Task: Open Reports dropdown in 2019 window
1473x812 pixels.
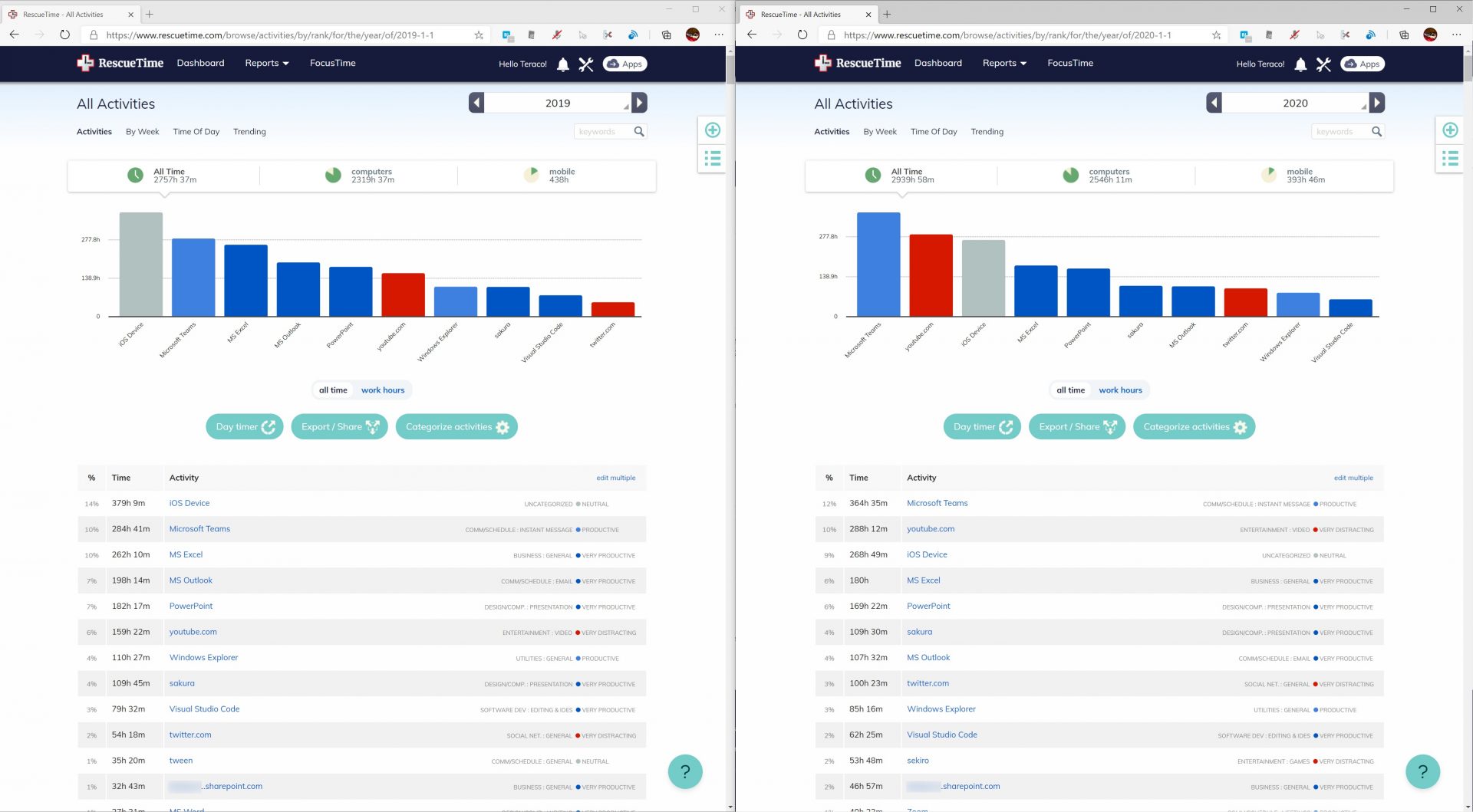Action: [267, 63]
